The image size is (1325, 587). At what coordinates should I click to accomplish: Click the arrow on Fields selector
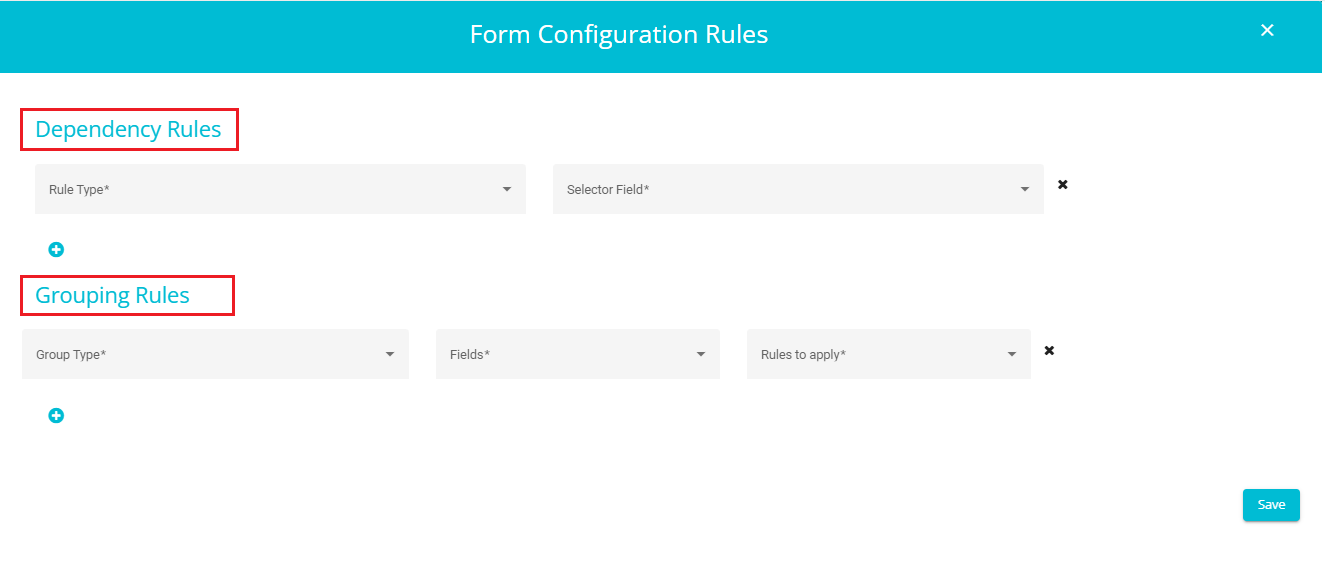click(x=701, y=354)
